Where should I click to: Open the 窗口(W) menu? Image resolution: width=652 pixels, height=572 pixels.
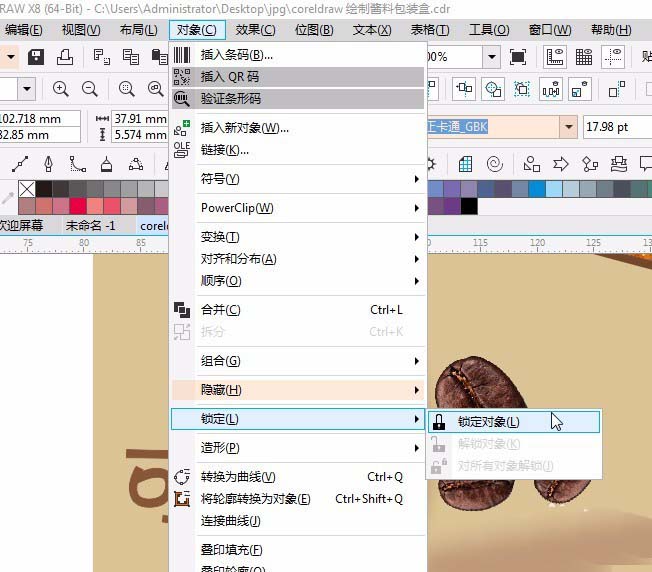(x=550, y=30)
